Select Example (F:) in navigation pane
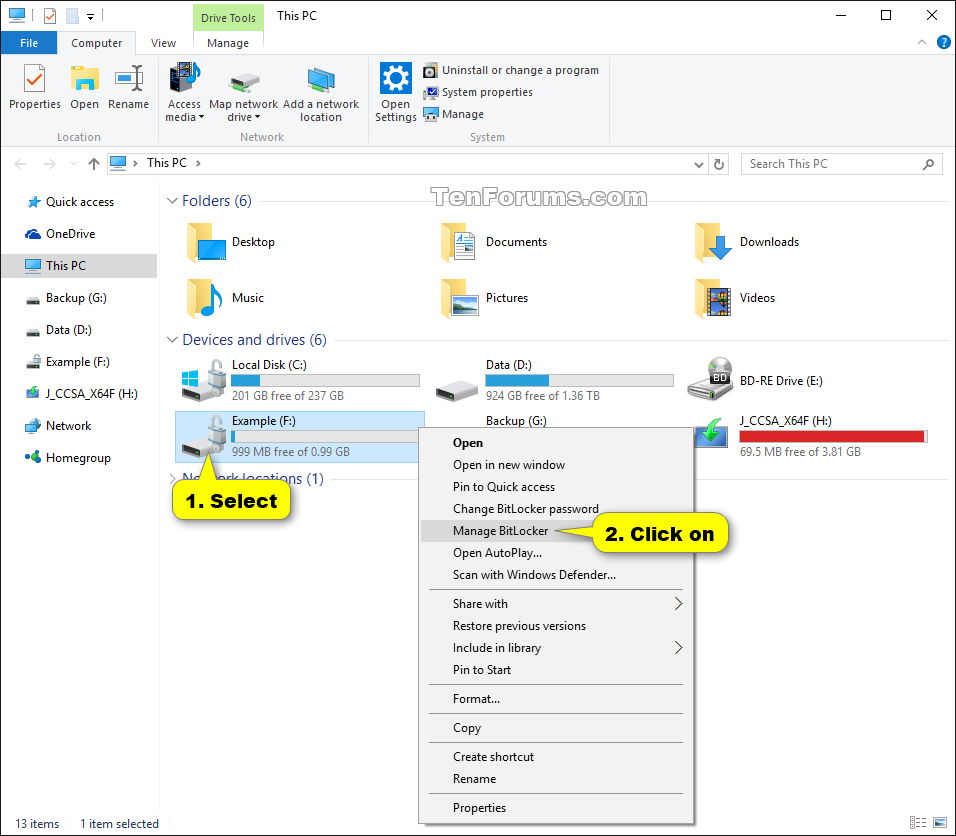 click(x=77, y=362)
